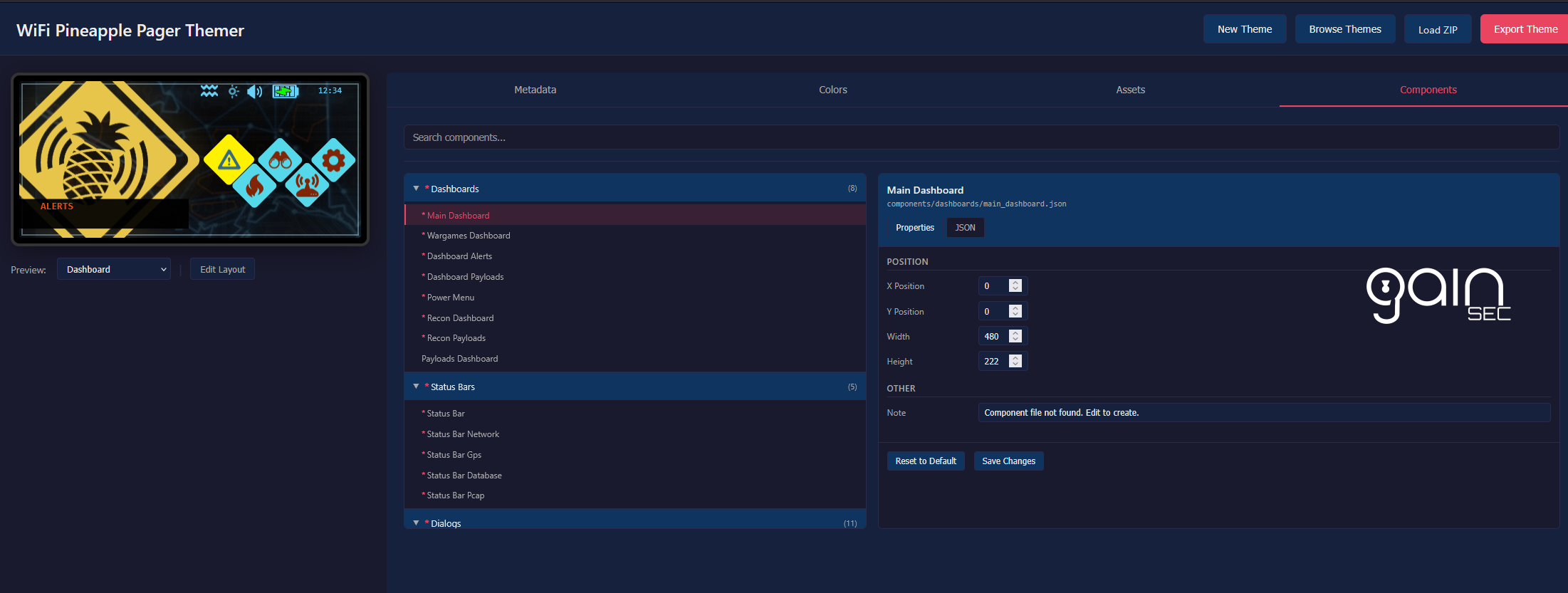Select Status Bar Database component
Image resolution: width=1568 pixels, height=593 pixels.
[x=635, y=476]
